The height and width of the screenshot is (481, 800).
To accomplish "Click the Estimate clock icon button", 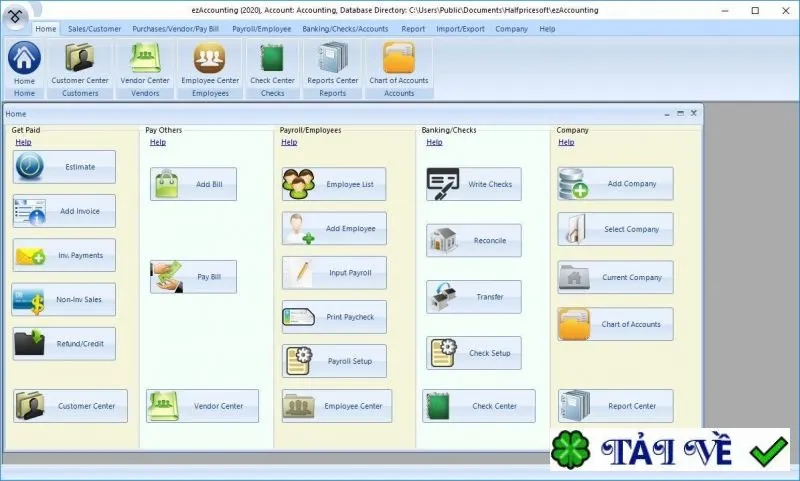I will pos(64,167).
